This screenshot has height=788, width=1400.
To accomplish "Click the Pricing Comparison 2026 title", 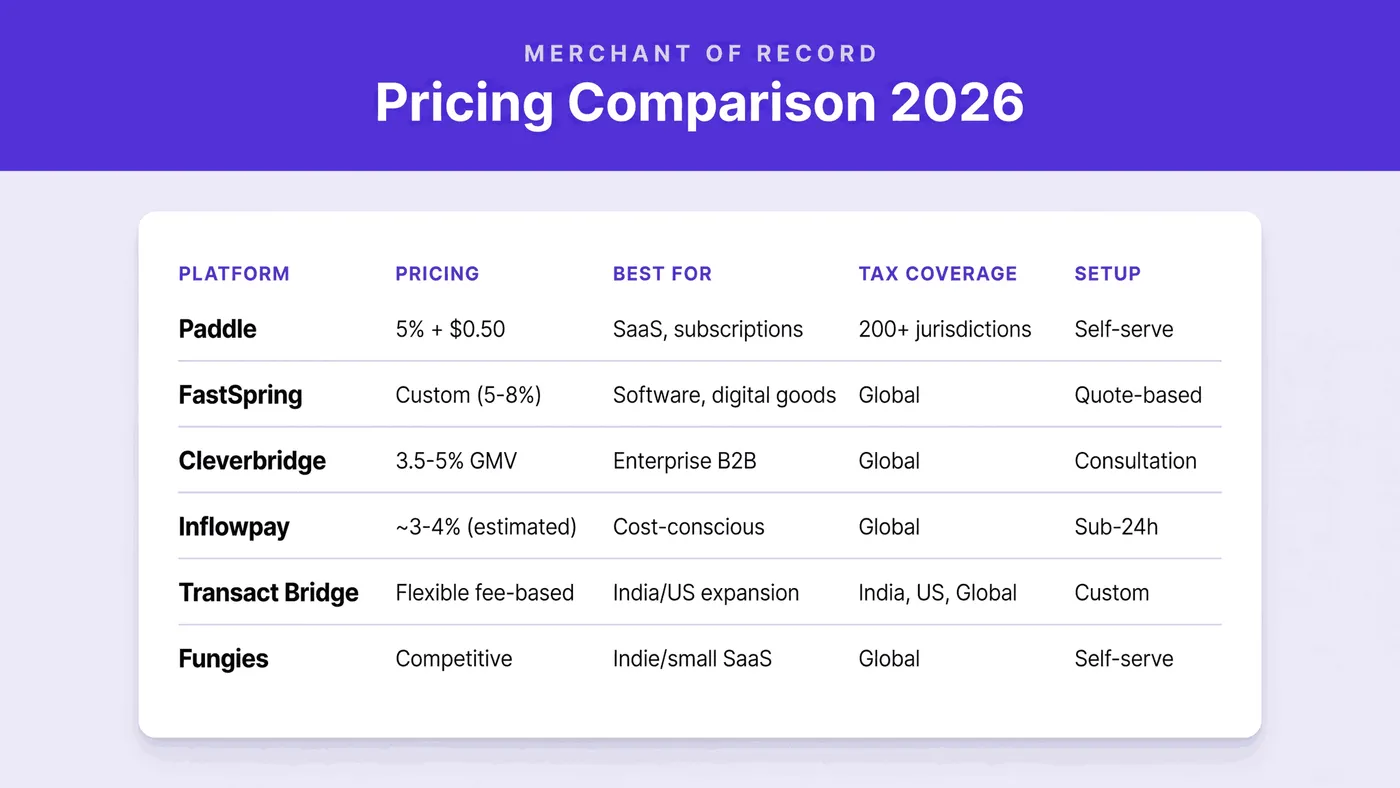I will tap(700, 102).
